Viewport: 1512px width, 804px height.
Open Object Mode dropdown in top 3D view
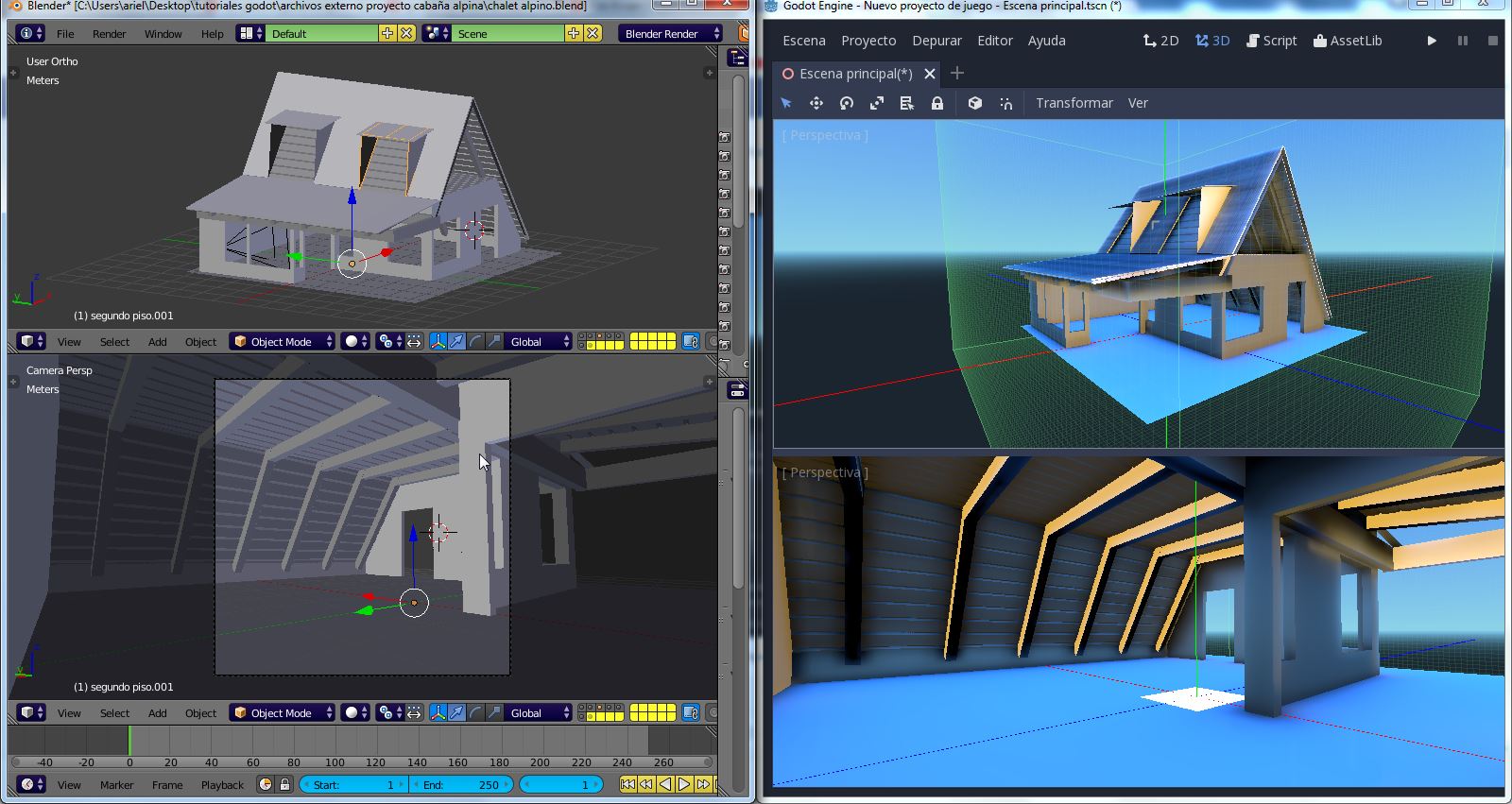[283, 341]
